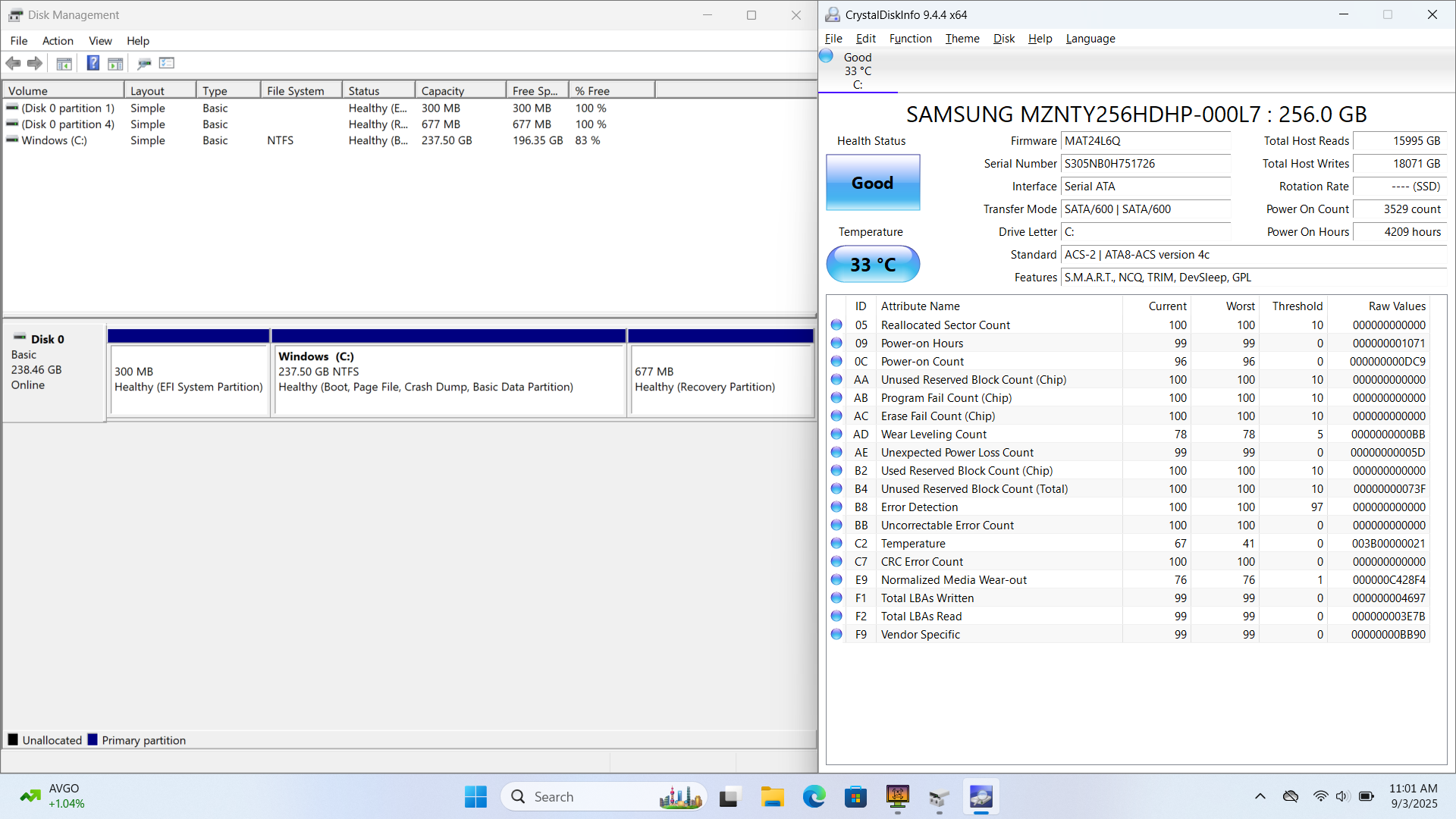The height and width of the screenshot is (819, 1456).
Task: Click status orb for CRC Error Count
Action: [836, 561]
